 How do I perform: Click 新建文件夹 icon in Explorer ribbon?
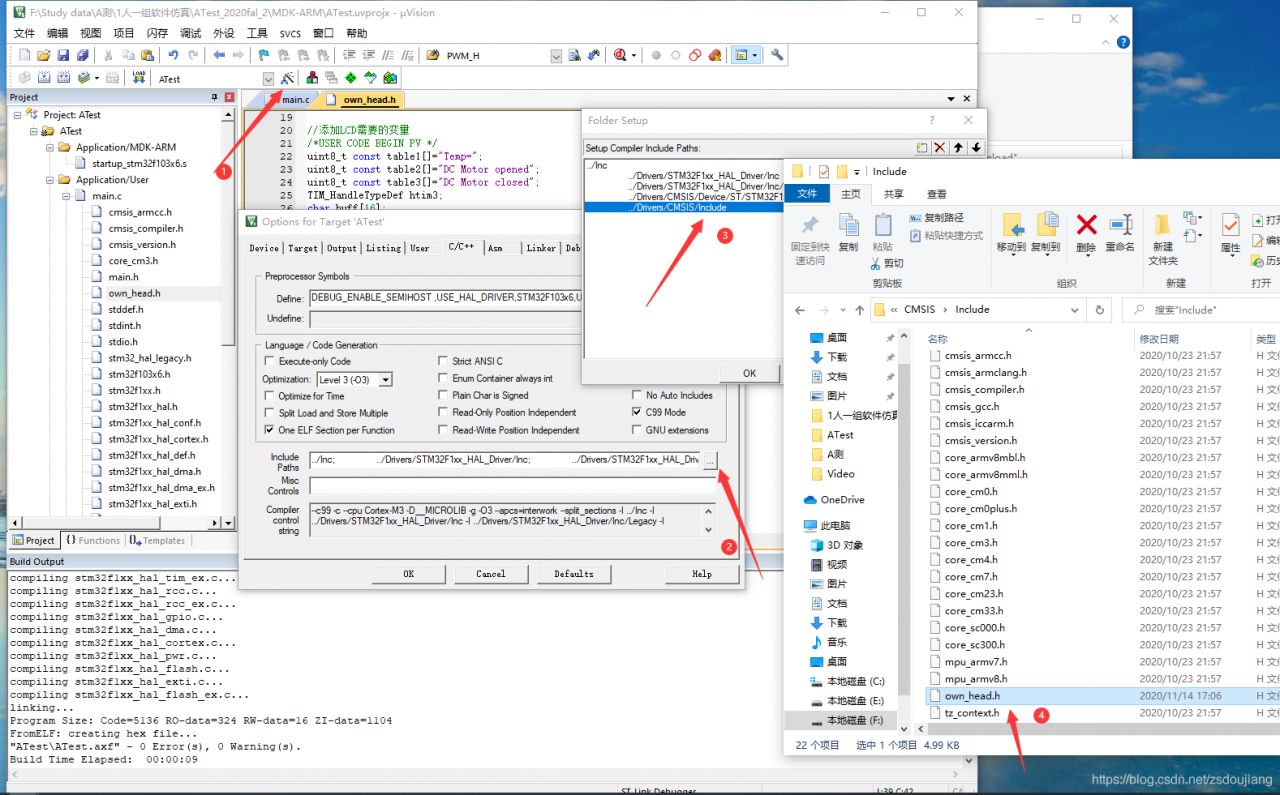1162,238
